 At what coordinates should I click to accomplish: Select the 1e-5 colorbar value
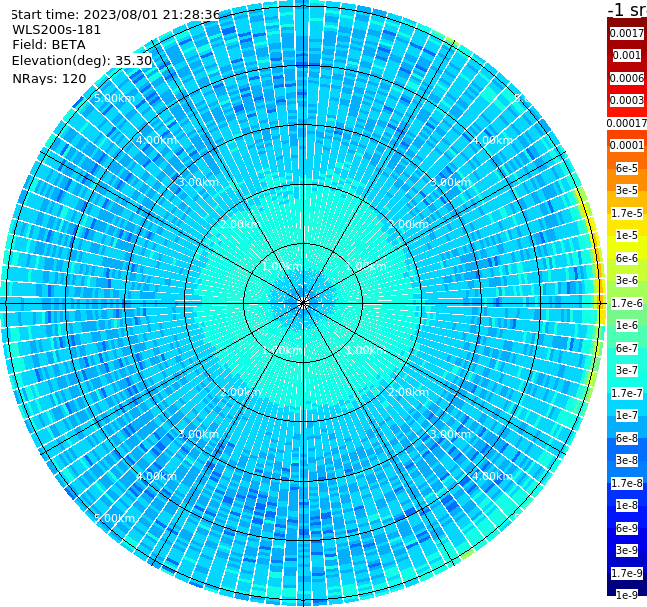[627, 235]
